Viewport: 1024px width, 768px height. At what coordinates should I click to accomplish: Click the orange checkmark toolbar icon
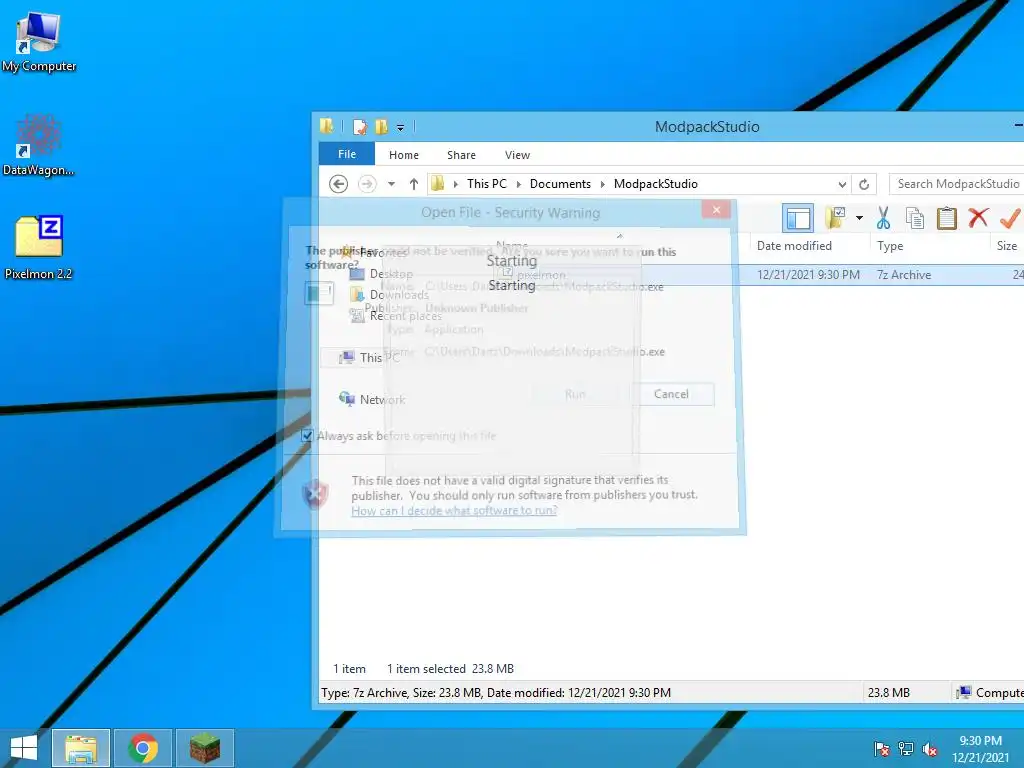pos(1010,218)
